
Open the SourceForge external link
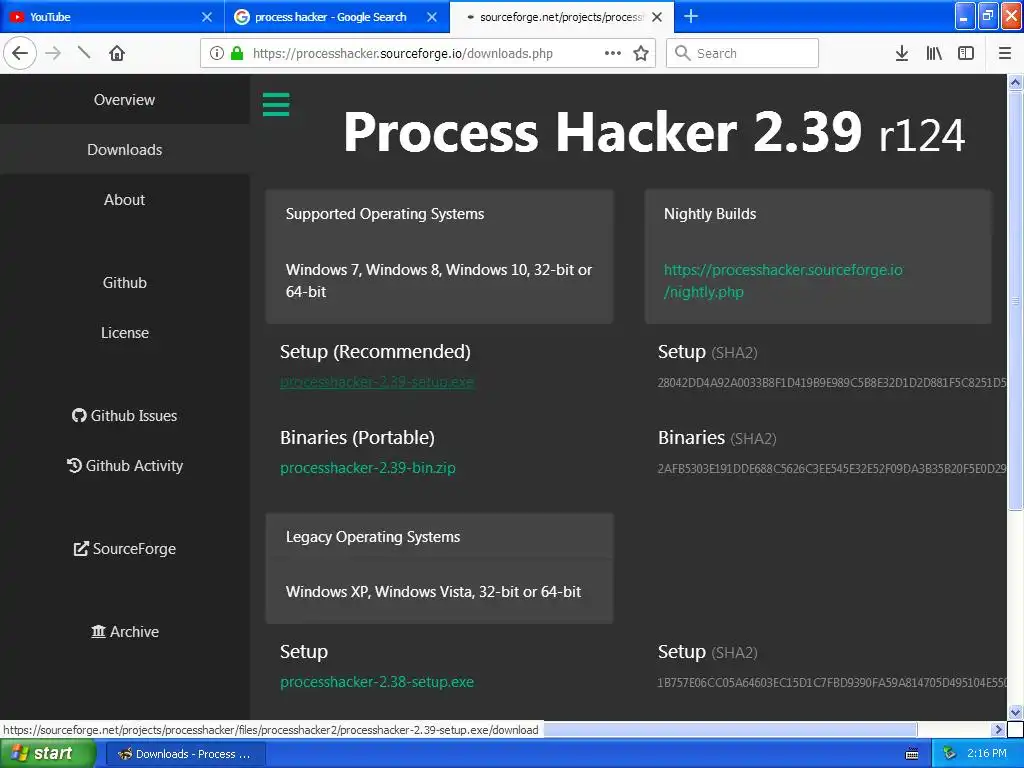pyautogui.click(x=124, y=549)
